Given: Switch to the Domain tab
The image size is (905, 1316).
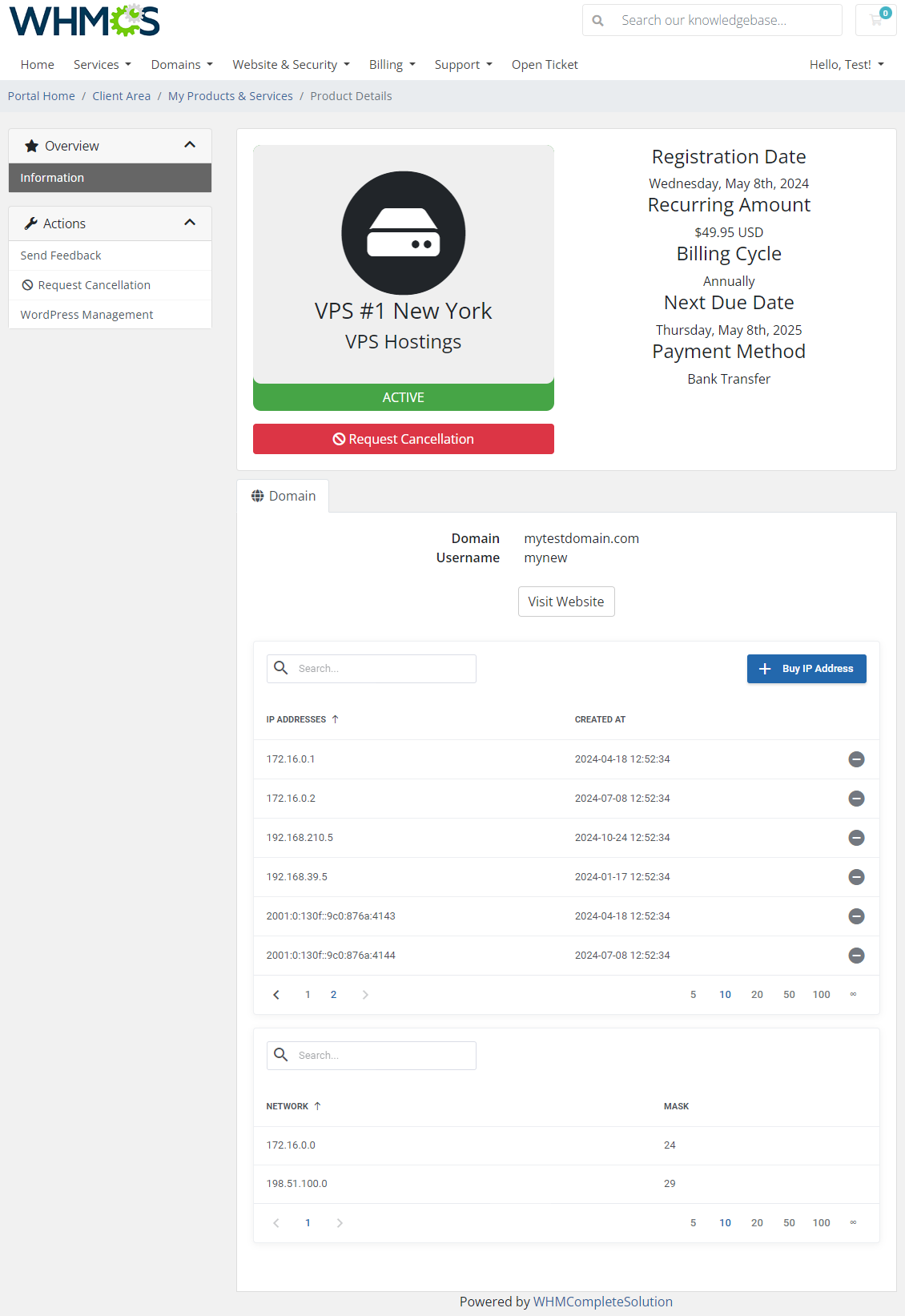Looking at the screenshot, I should coord(284,496).
